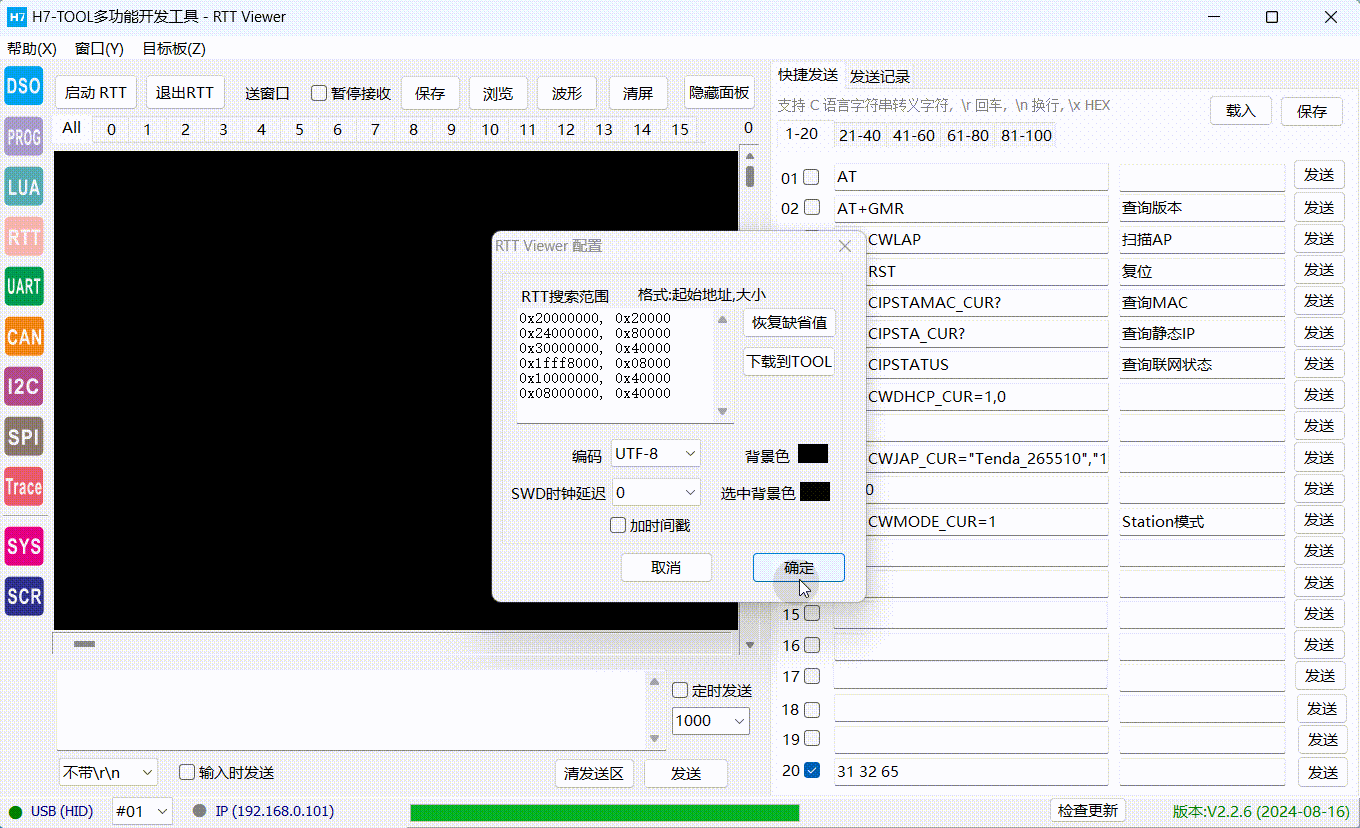Image resolution: width=1360 pixels, height=828 pixels.
Task: Select channel tab 7
Action: click(375, 129)
